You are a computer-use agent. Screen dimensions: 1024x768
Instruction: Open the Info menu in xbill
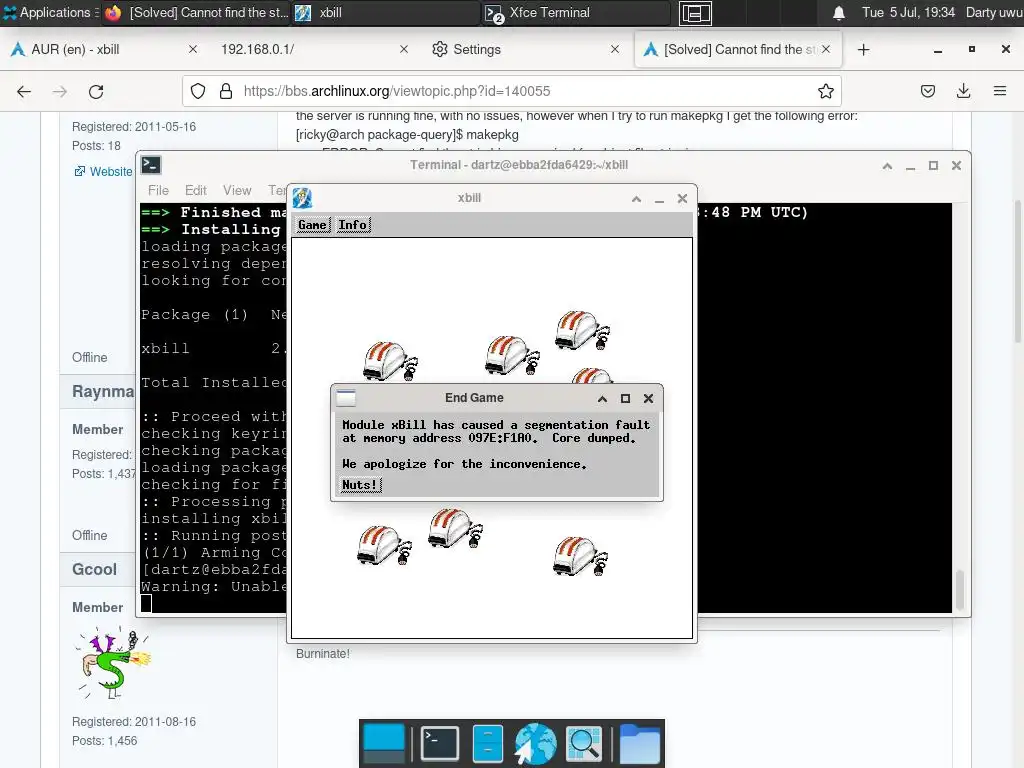(353, 225)
